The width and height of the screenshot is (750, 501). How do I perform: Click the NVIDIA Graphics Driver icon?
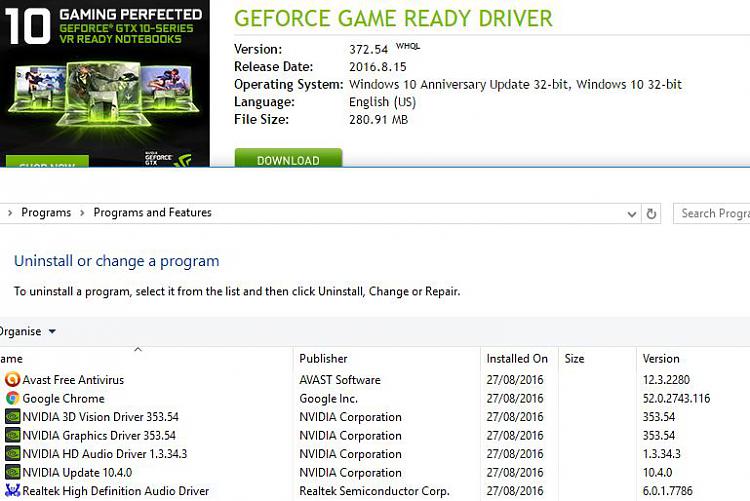coord(12,435)
